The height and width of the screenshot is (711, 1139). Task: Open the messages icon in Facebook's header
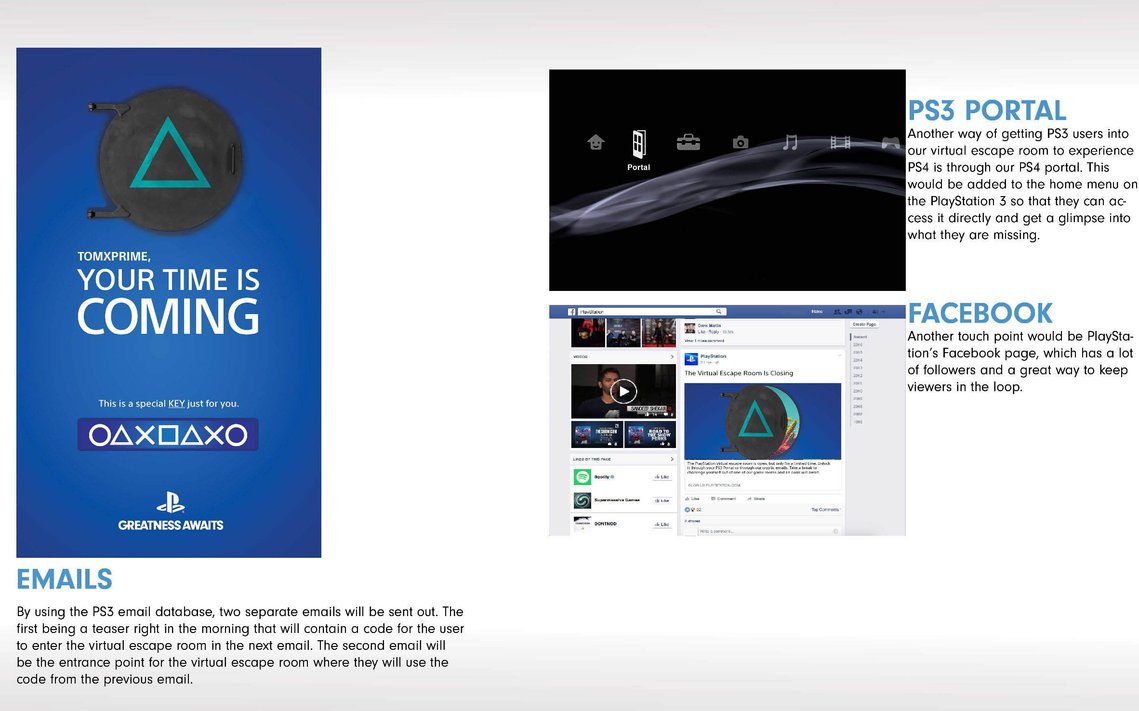[x=848, y=312]
